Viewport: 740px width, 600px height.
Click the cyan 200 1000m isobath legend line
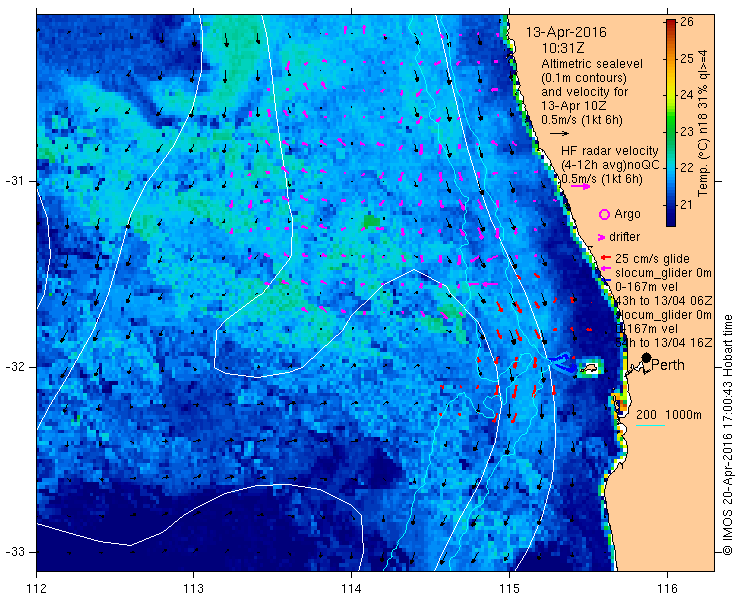pyautogui.click(x=650, y=425)
